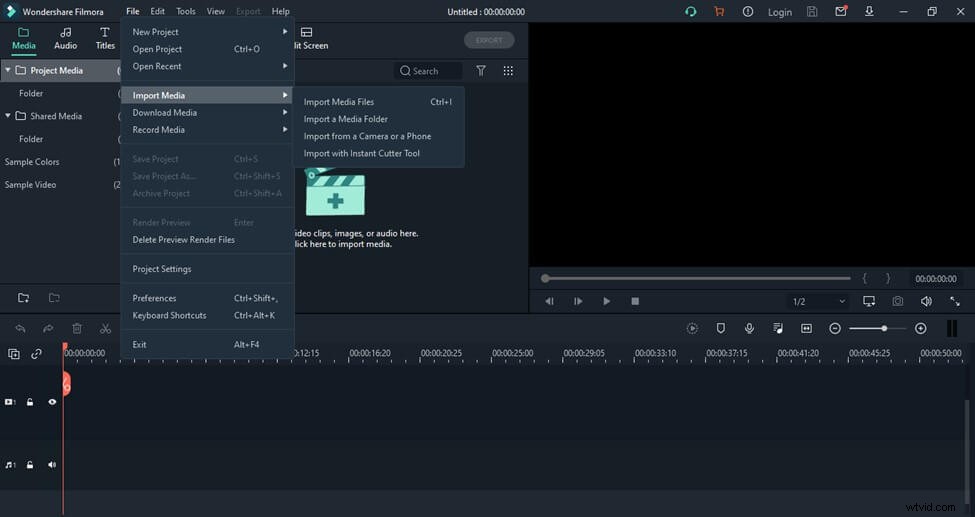Click the timeline zoom slider handle
The width and height of the screenshot is (975, 517).
pos(884,328)
